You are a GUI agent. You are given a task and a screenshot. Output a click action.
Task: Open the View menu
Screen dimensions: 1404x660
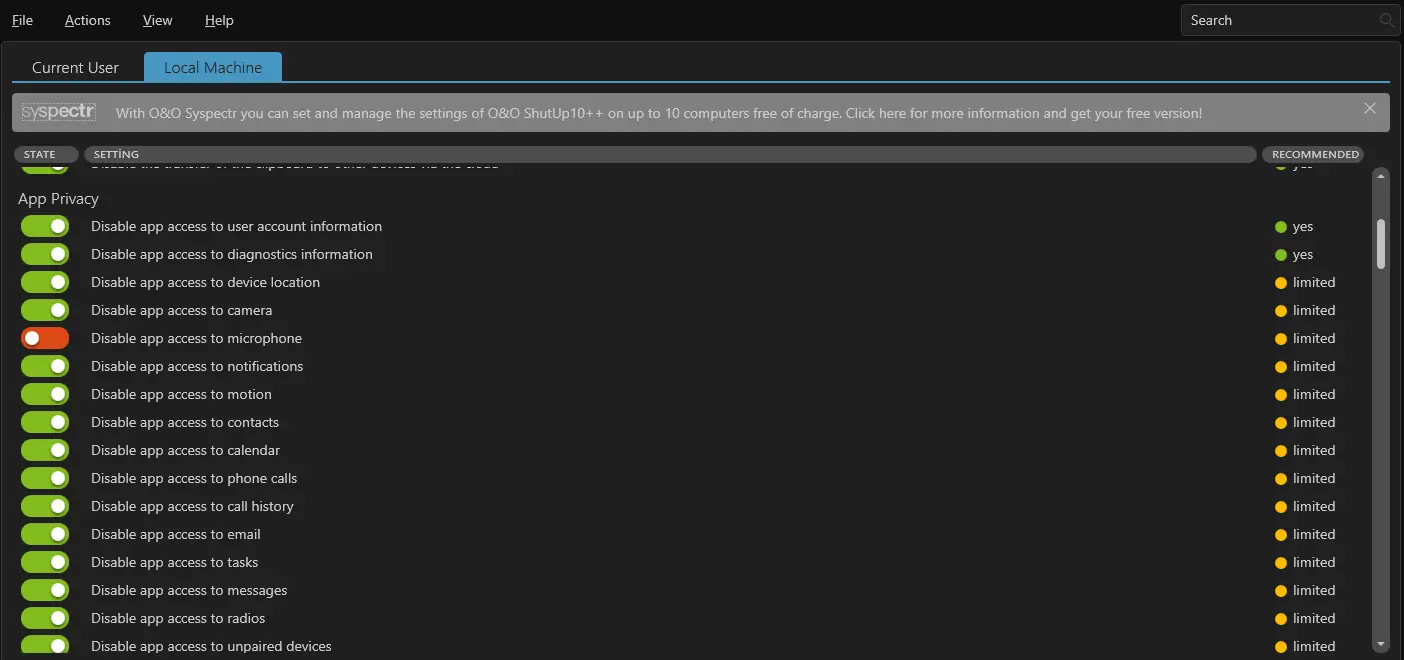157,20
